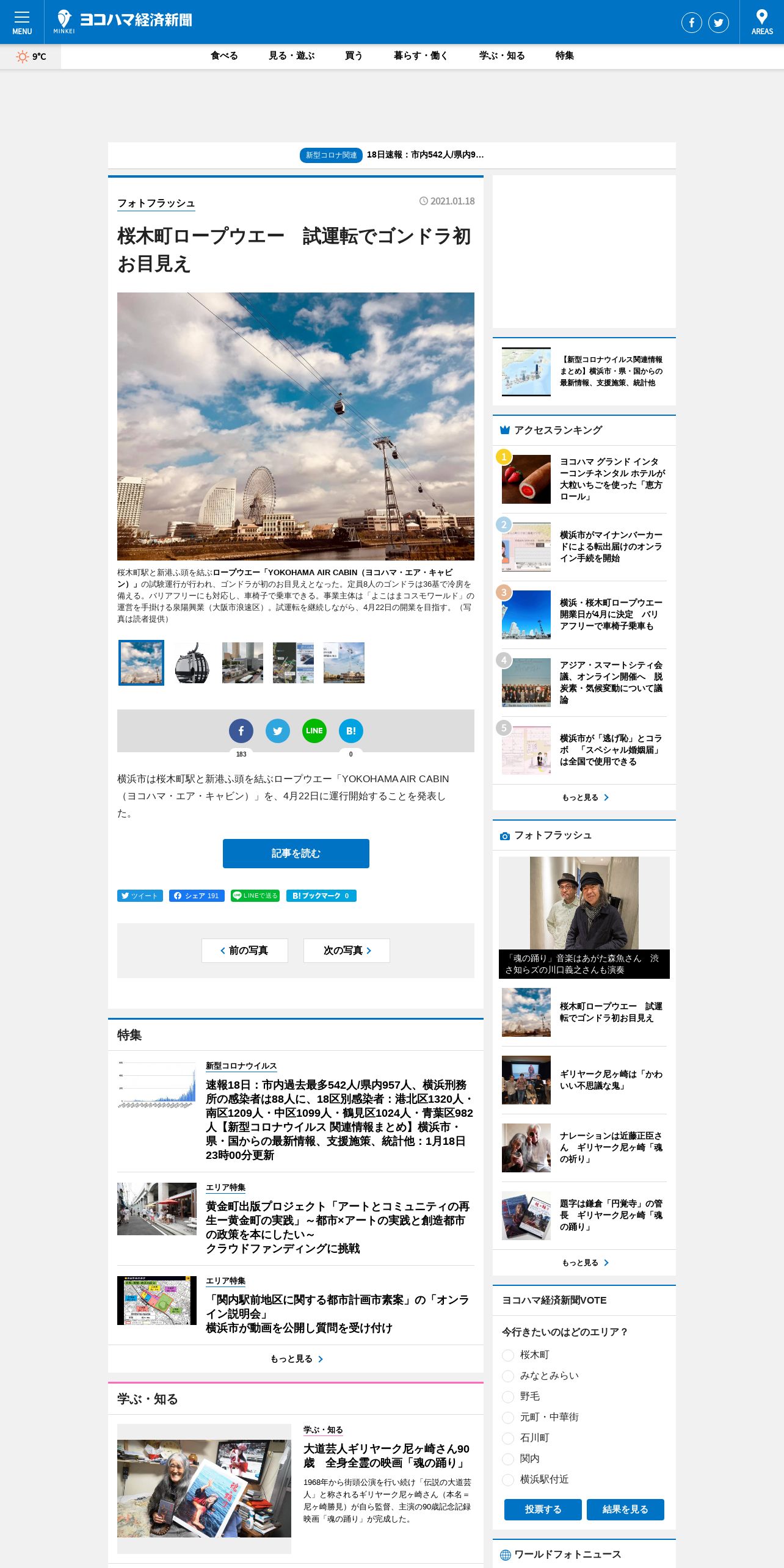Viewport: 784px width, 1568px height.
Task: Select the gondola close-up thumbnail
Action: click(x=192, y=662)
